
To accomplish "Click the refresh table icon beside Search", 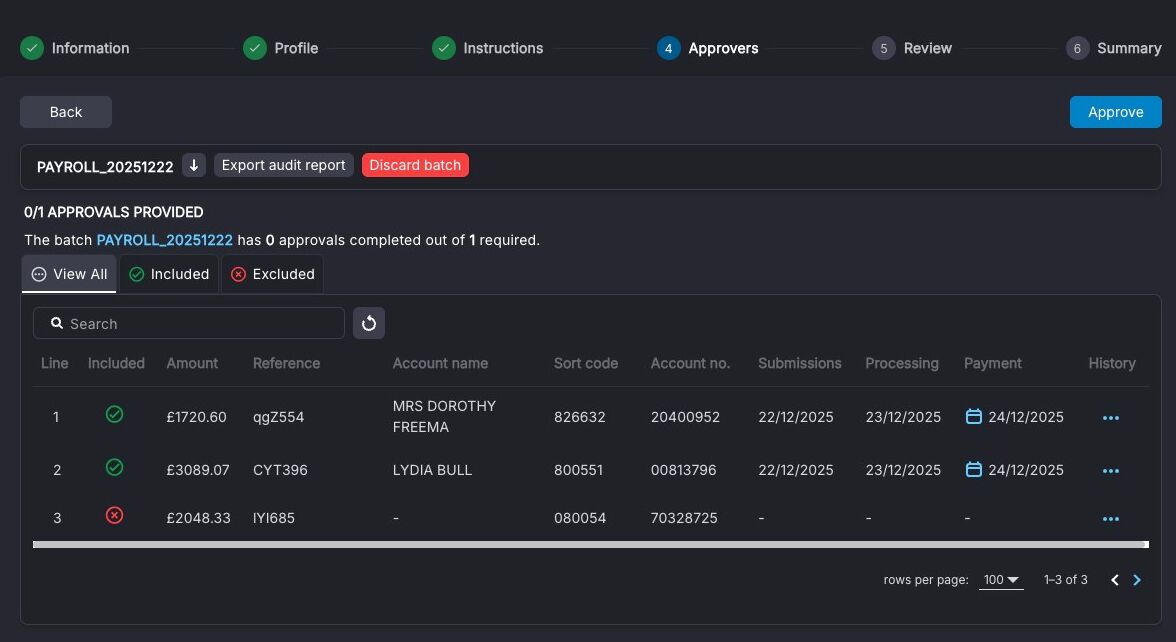I will 368,323.
